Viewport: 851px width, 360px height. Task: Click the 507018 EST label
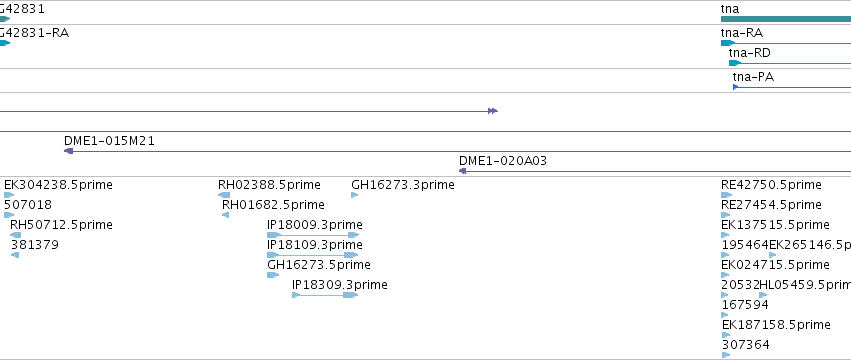pos(28,205)
